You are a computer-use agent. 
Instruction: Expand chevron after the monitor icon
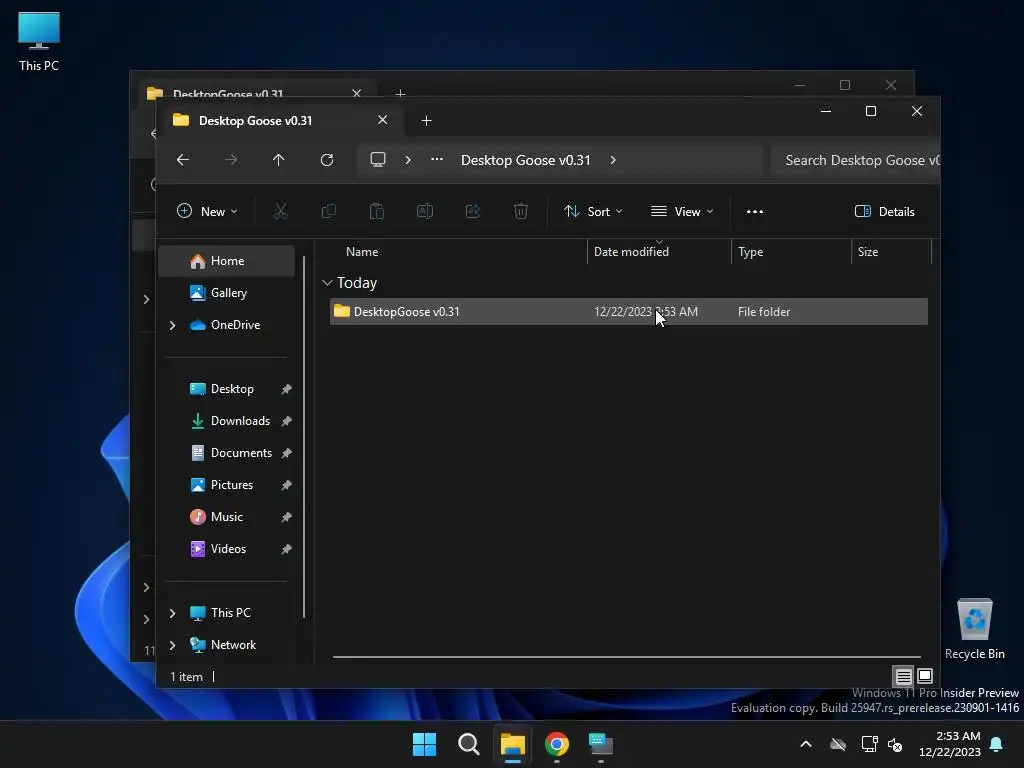[408, 160]
